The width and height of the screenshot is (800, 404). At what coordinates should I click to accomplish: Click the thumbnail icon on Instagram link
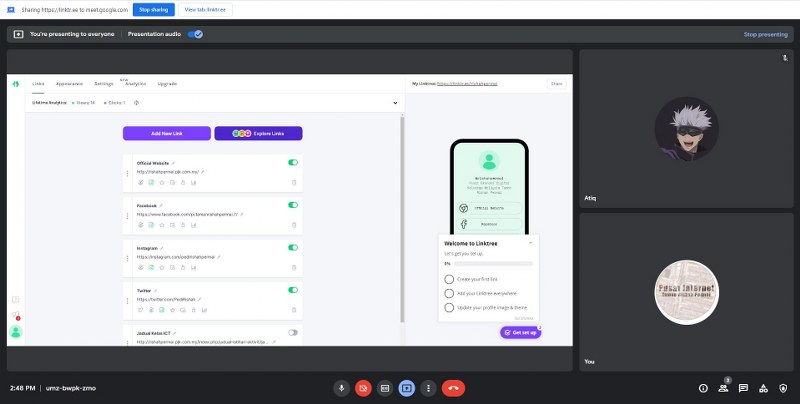click(151, 267)
